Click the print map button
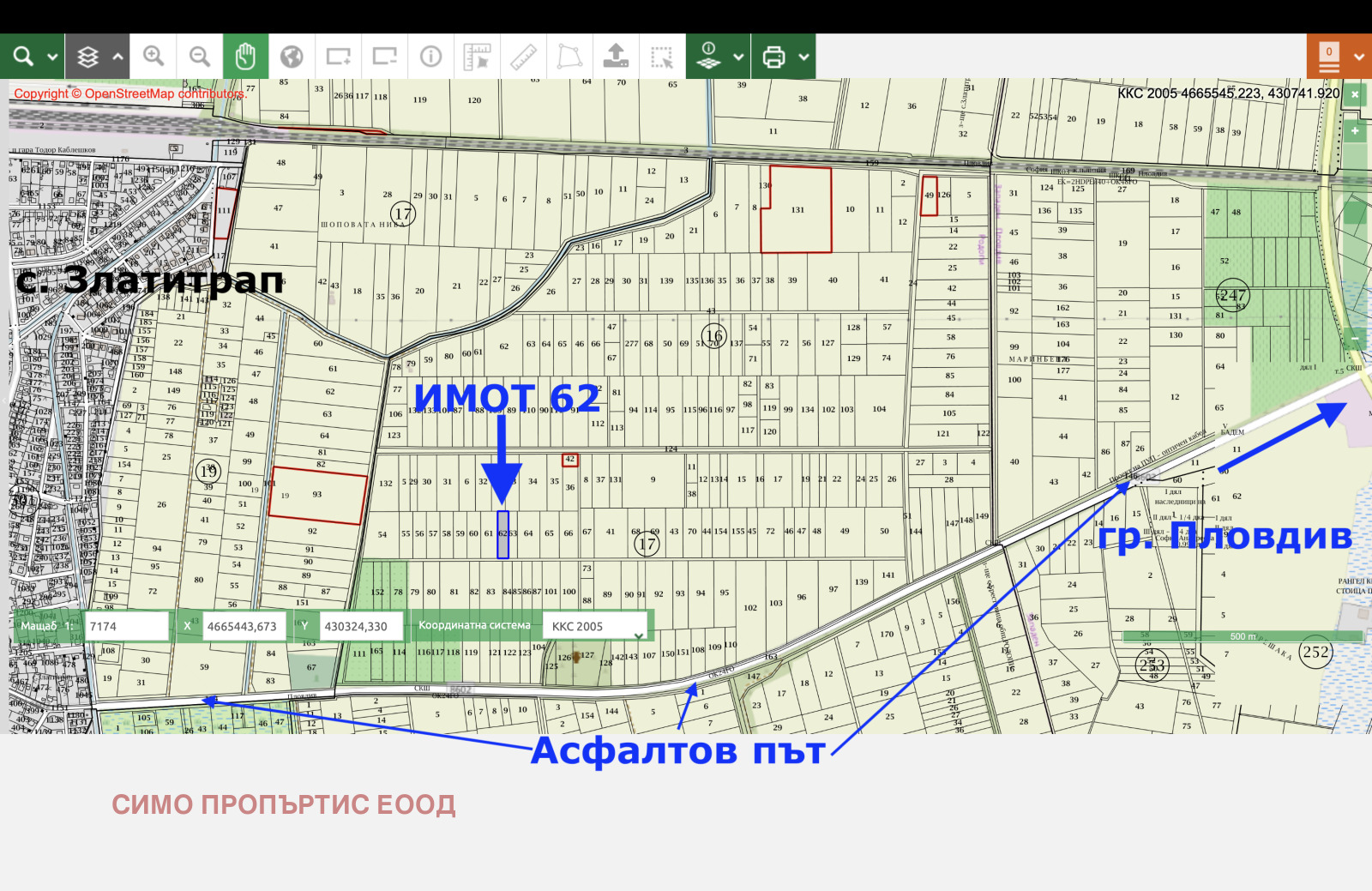 tap(773, 57)
